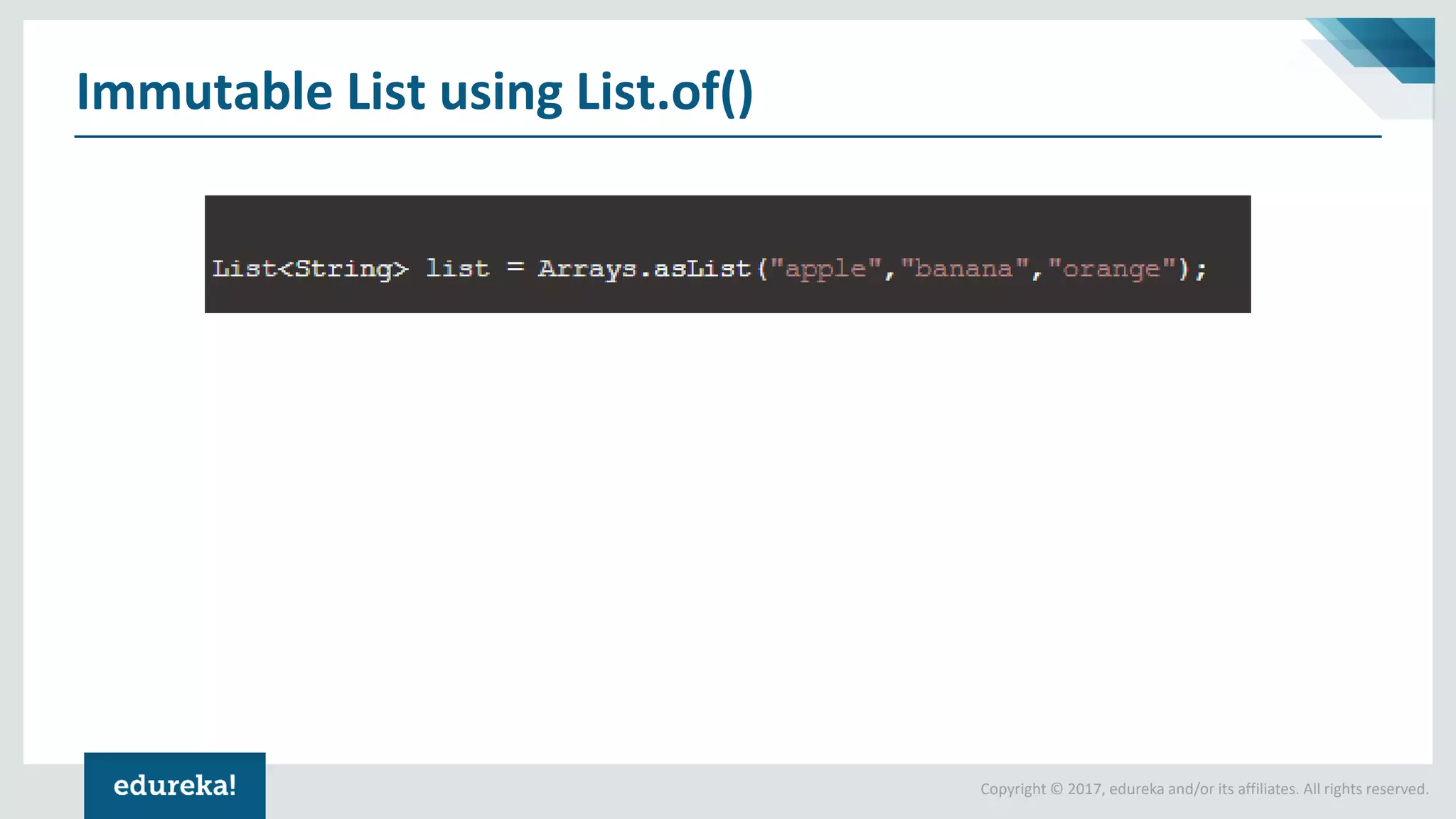Select the "apple" string literal
The width and height of the screenshot is (1456, 819).
pyautogui.click(x=826, y=269)
